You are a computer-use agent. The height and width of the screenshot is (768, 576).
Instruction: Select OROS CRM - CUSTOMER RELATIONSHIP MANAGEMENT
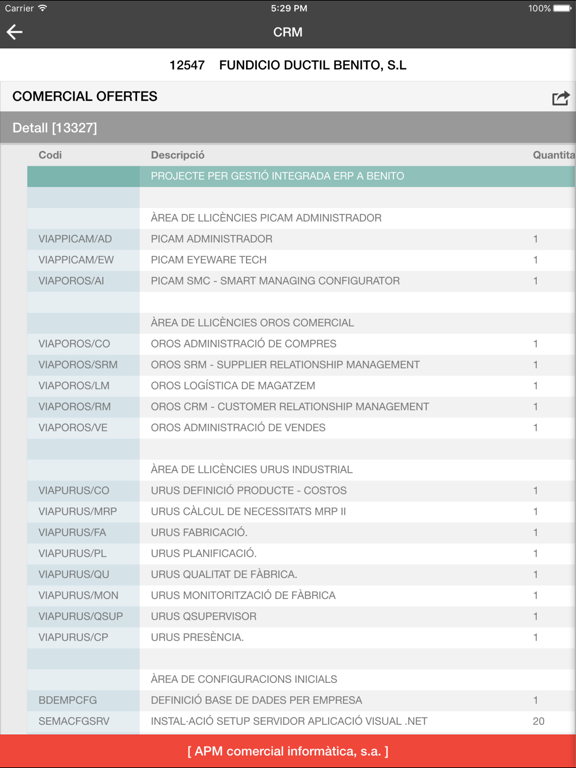290,407
